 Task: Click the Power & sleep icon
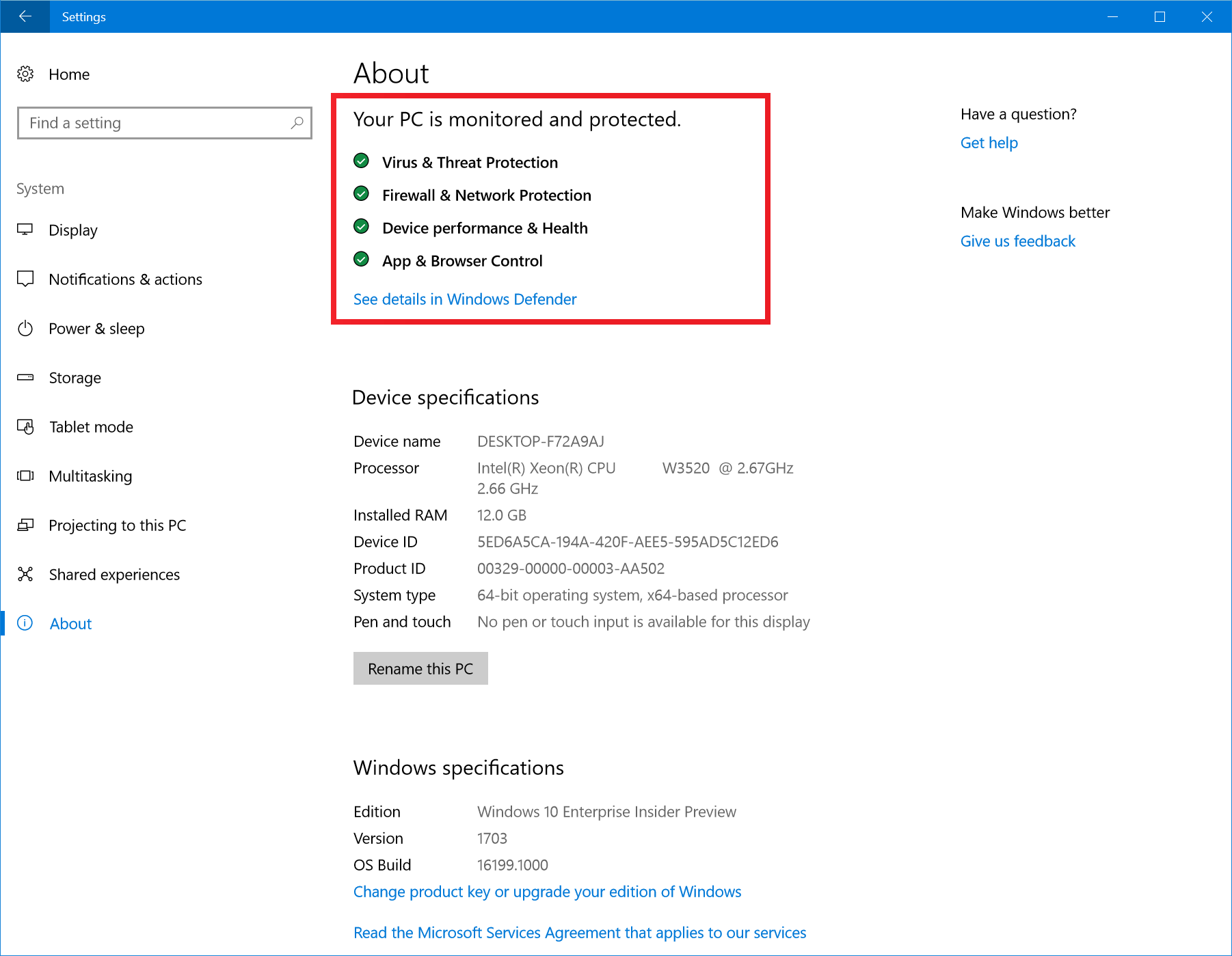tap(25, 328)
